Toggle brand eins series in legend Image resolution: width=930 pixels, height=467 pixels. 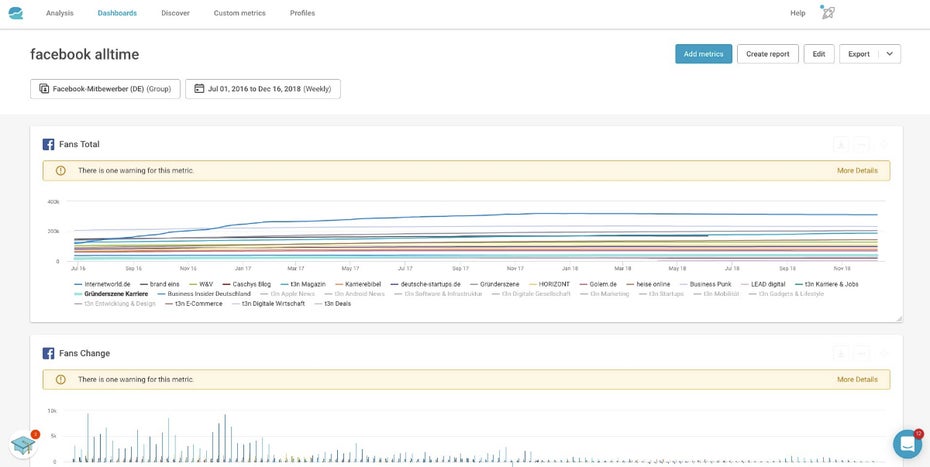click(x=160, y=284)
